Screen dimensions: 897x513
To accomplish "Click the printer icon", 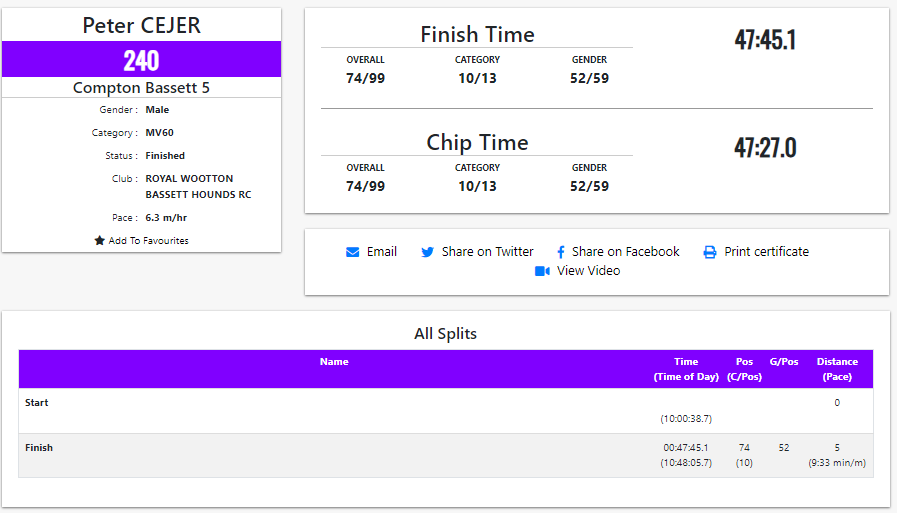I will click(x=710, y=252).
